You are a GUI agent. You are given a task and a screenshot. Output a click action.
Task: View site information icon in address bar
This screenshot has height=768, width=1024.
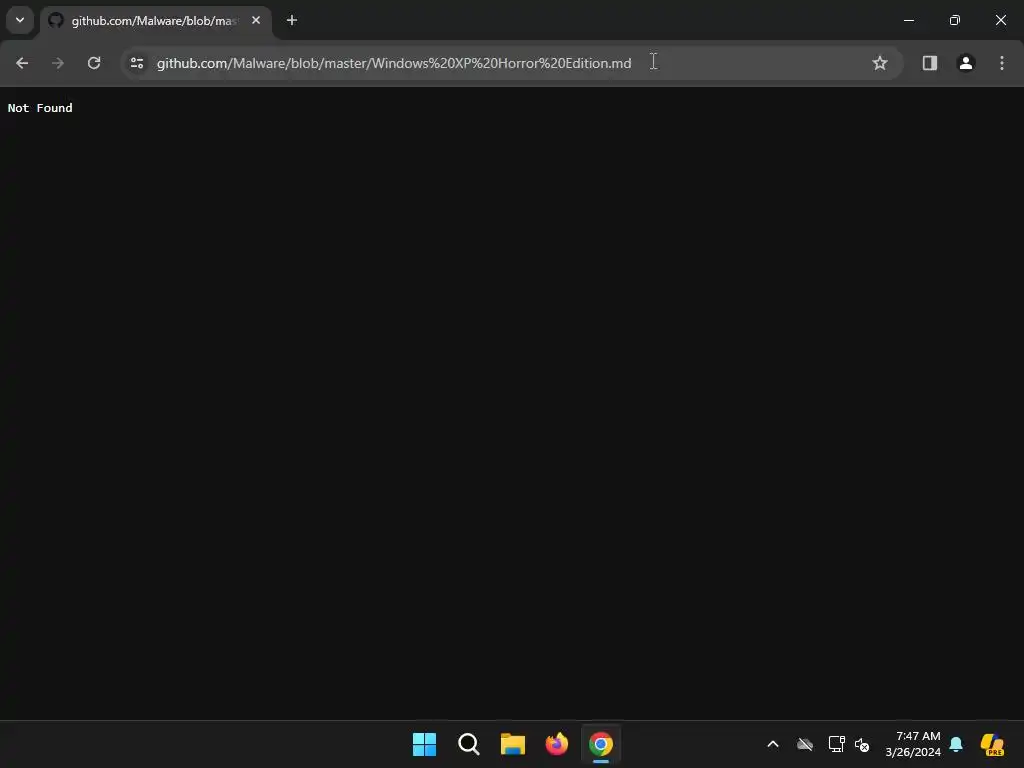click(x=137, y=63)
